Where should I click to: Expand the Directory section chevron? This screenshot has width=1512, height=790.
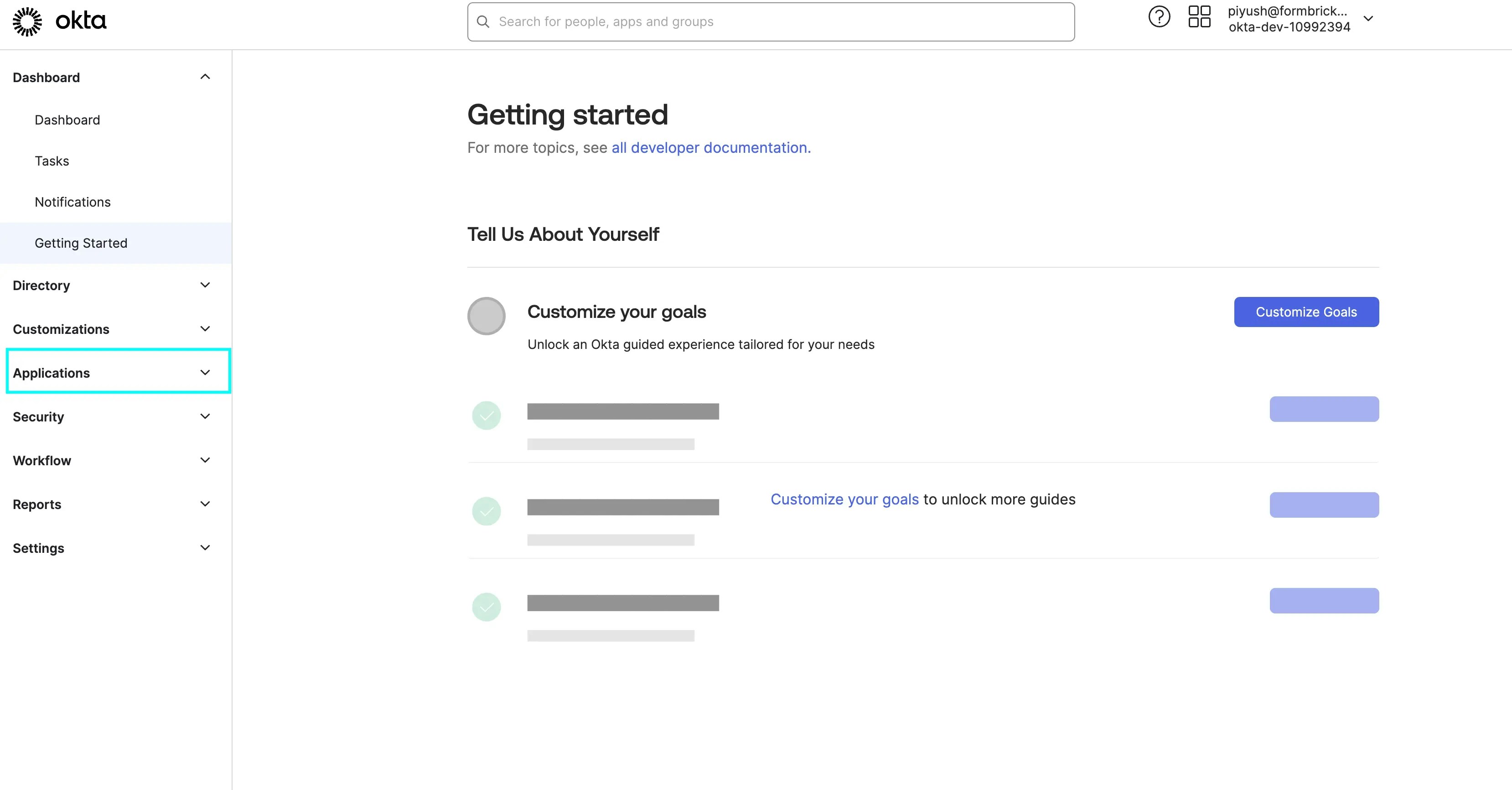pos(205,285)
